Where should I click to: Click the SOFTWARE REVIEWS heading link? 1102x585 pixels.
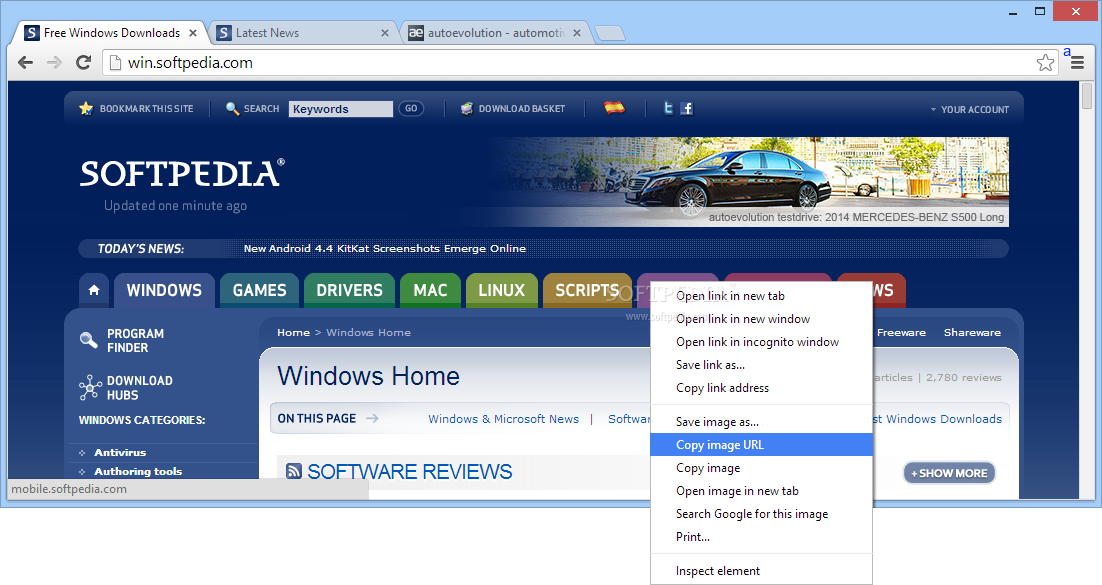[x=410, y=471]
